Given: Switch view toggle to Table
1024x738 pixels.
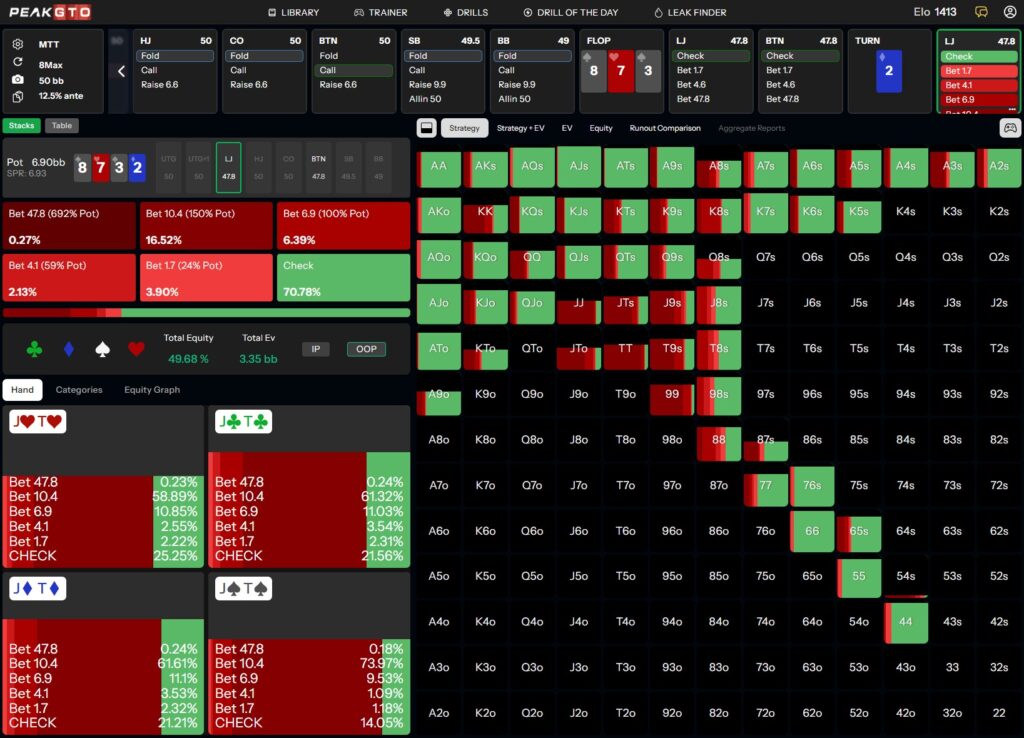Looking at the screenshot, I should pos(61,126).
